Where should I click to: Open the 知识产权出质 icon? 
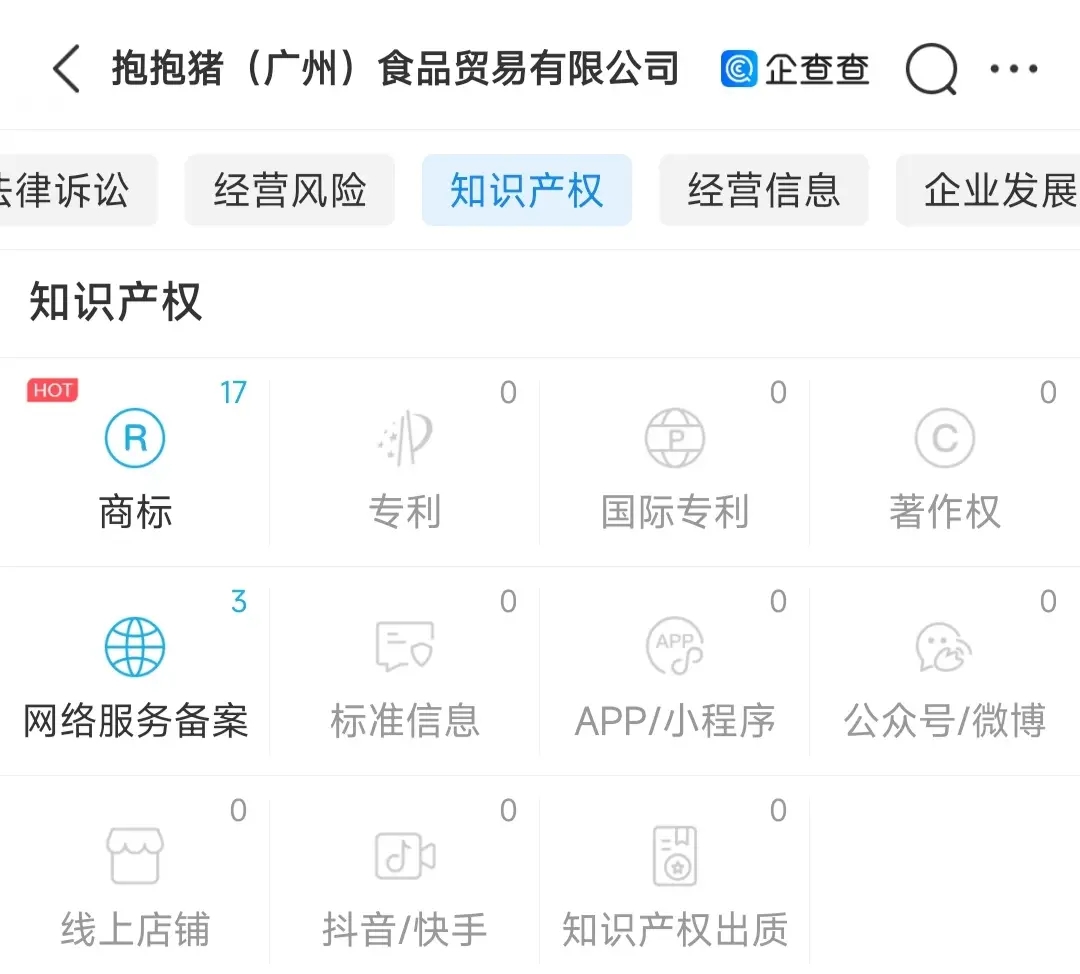(x=675, y=856)
